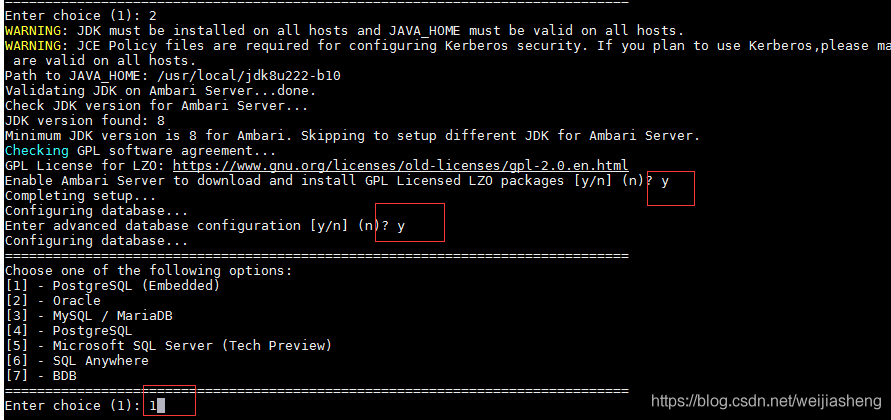This screenshot has width=891, height=420.
Task: Select option [4] PostgreSQL line
Action: point(68,330)
